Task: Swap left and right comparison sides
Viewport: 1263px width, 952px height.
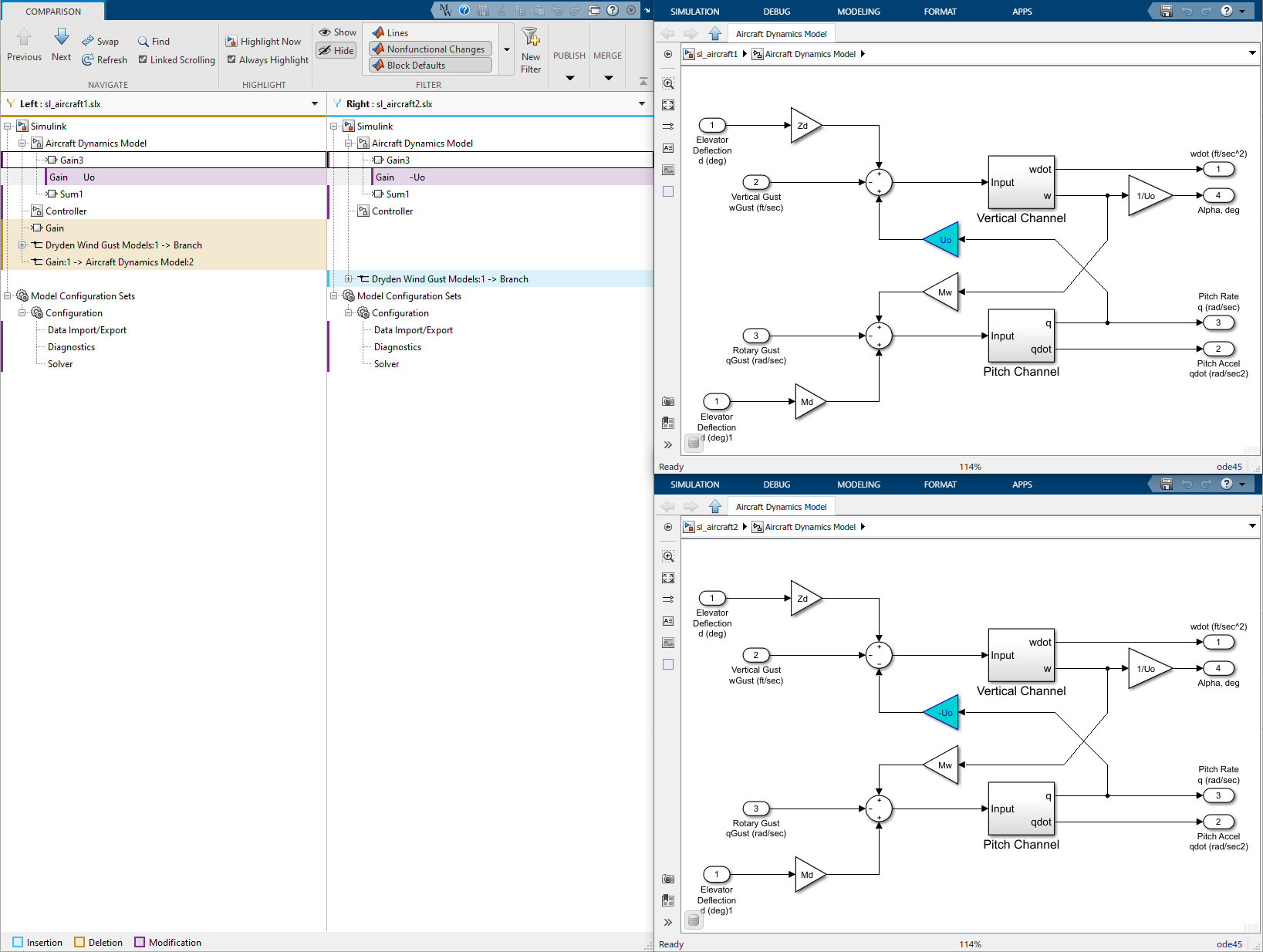Action: 100,42
